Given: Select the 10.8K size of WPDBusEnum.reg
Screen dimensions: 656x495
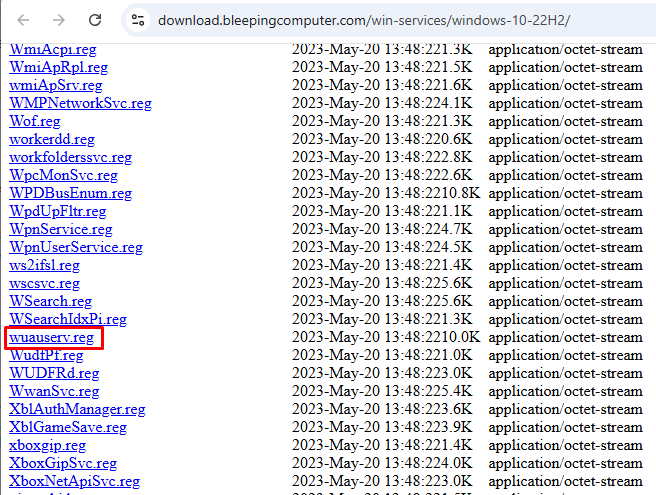Looking at the screenshot, I should [x=461, y=193].
